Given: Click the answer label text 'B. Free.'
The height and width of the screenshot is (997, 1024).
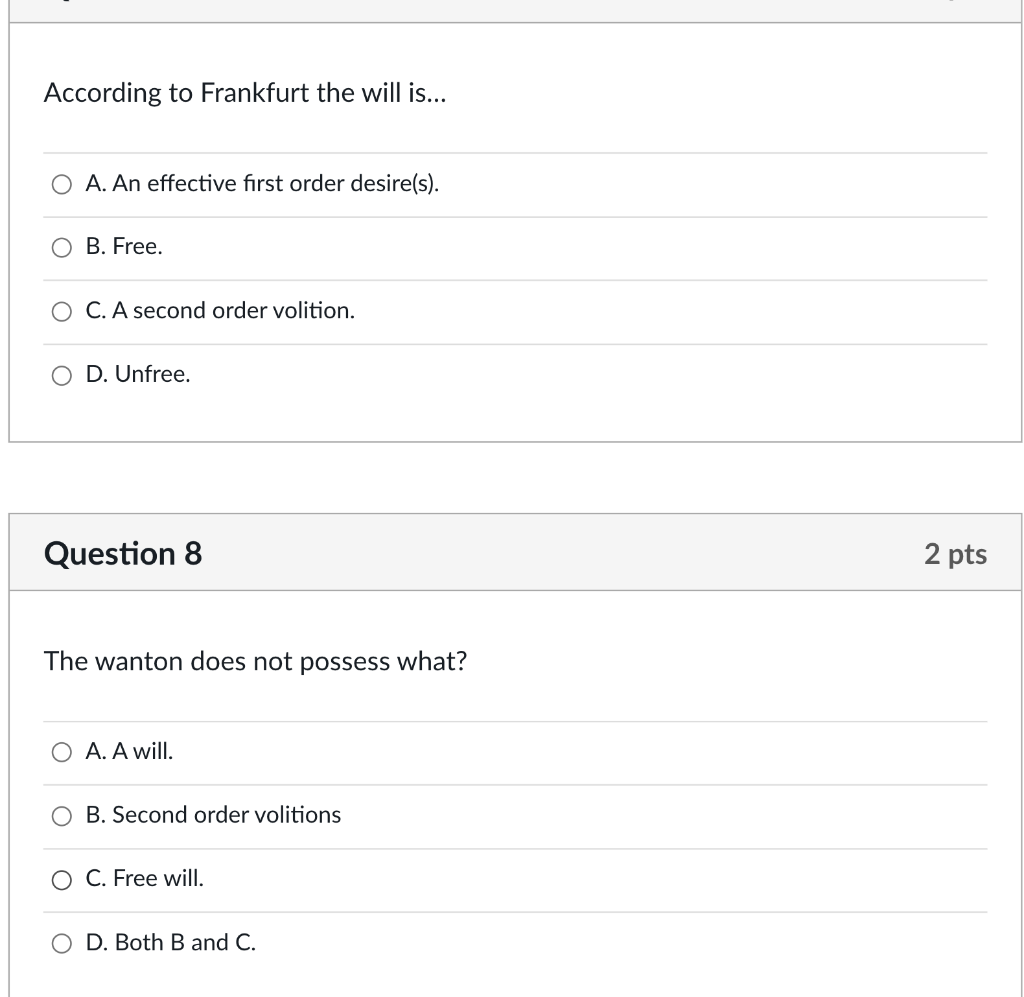Looking at the screenshot, I should tap(124, 247).
